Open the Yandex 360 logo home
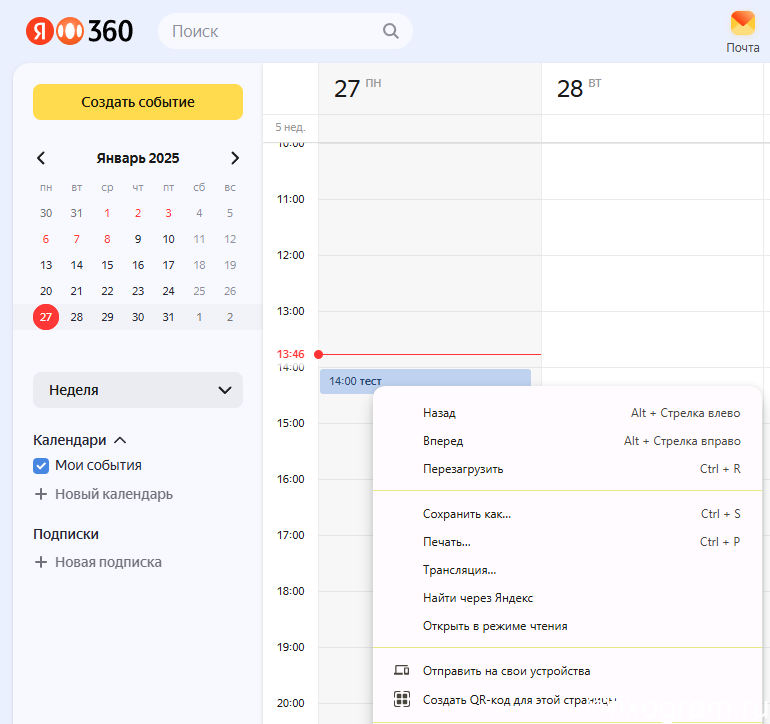 79,31
